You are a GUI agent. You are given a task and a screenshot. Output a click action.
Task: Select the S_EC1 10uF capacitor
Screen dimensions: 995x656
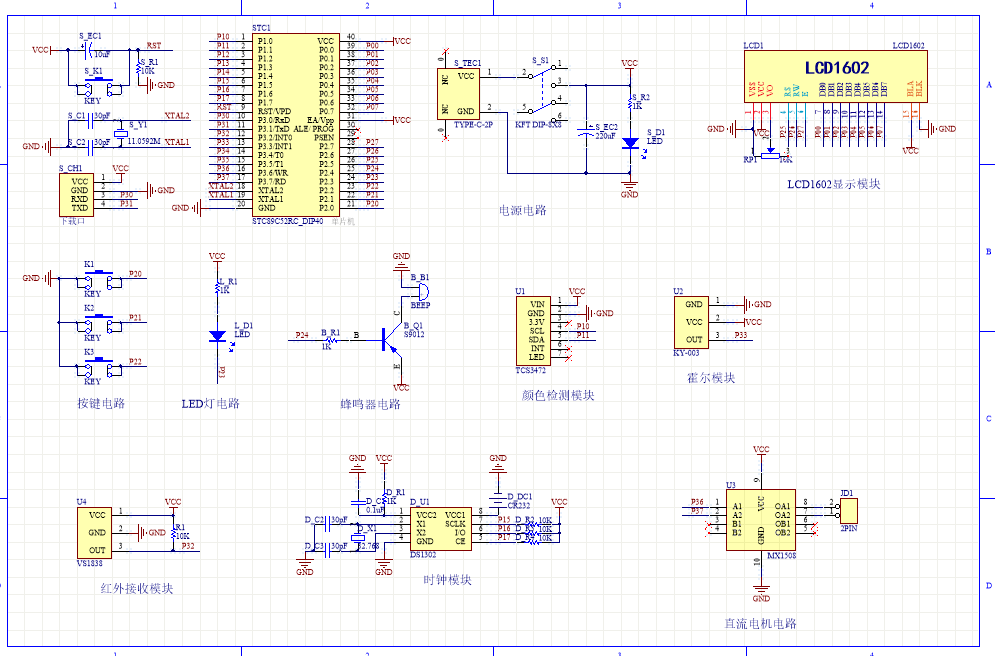[x=89, y=49]
